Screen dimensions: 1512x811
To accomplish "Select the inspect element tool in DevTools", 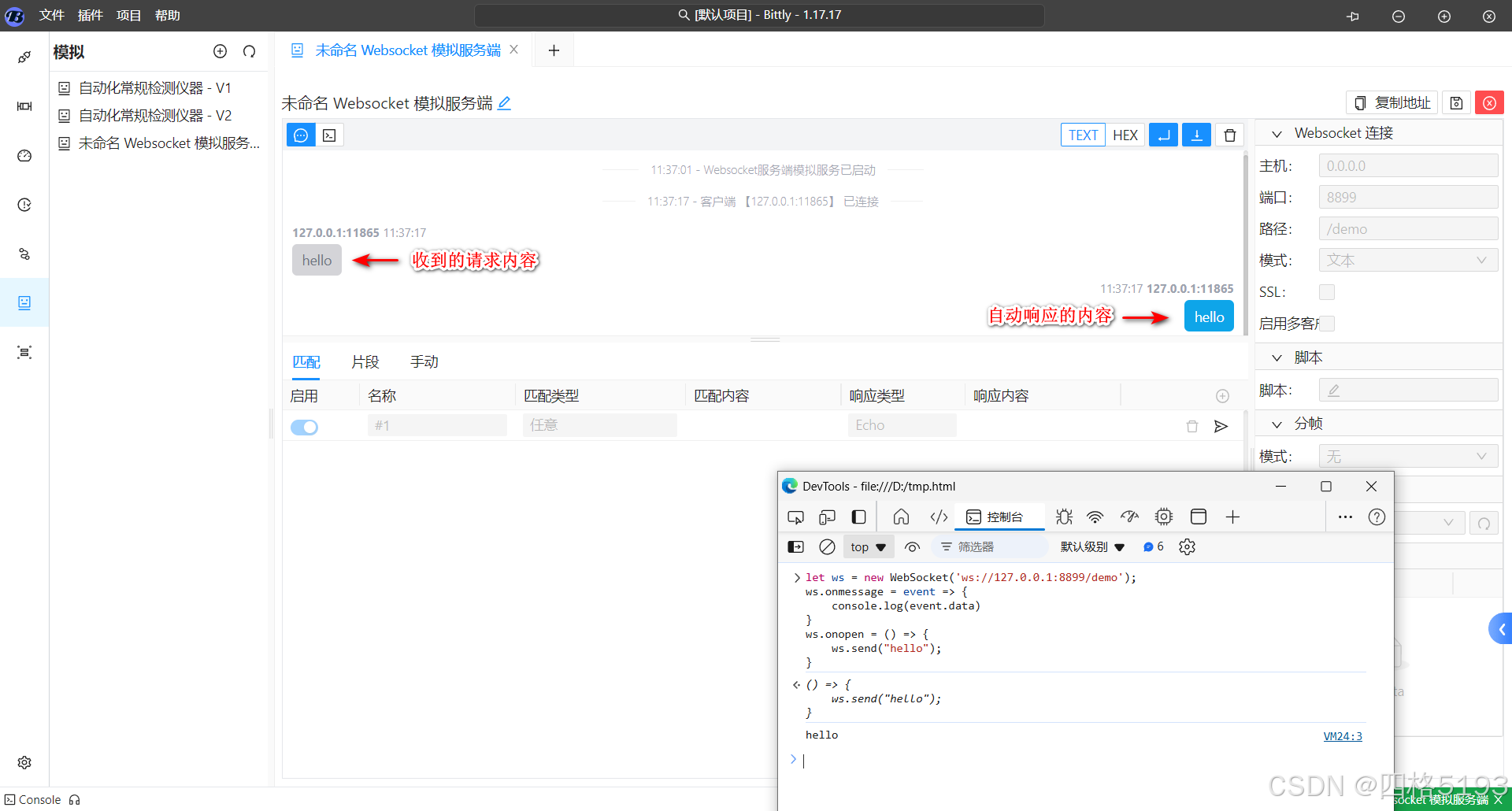I will (x=795, y=517).
